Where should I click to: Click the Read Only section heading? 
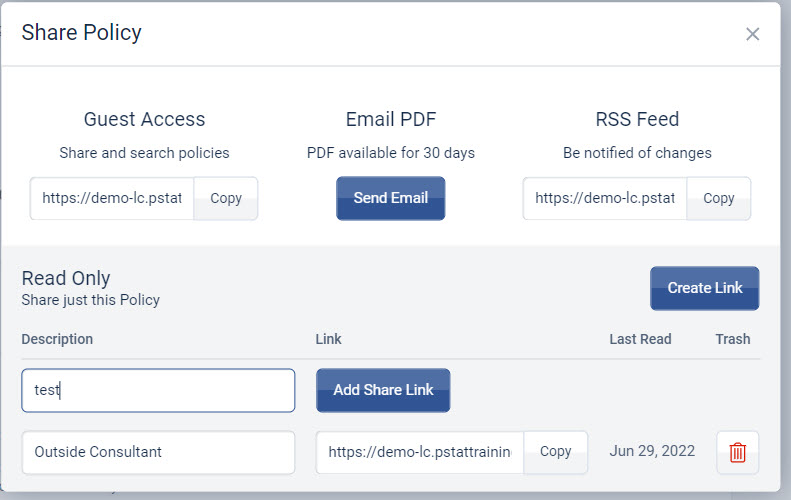pyautogui.click(x=66, y=278)
